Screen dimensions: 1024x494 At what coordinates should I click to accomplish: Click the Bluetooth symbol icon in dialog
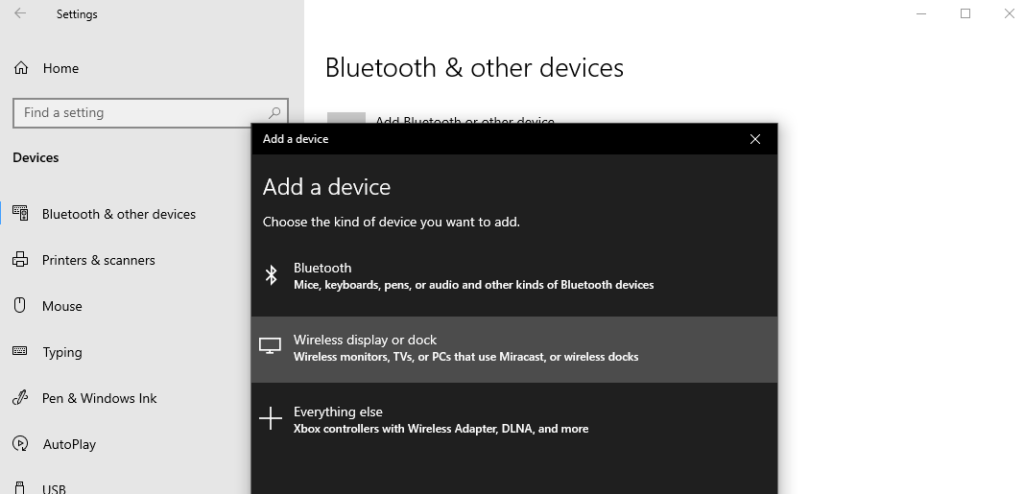click(271, 275)
